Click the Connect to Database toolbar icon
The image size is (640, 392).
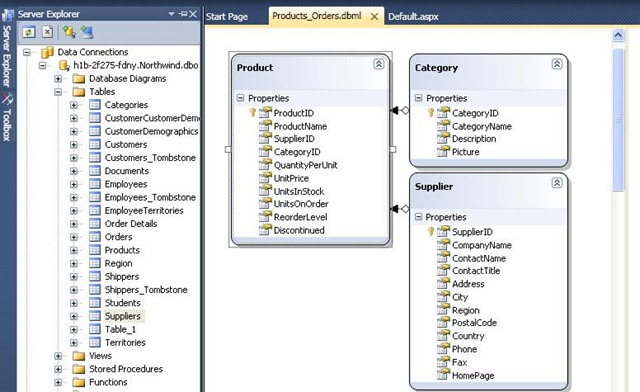click(69, 32)
